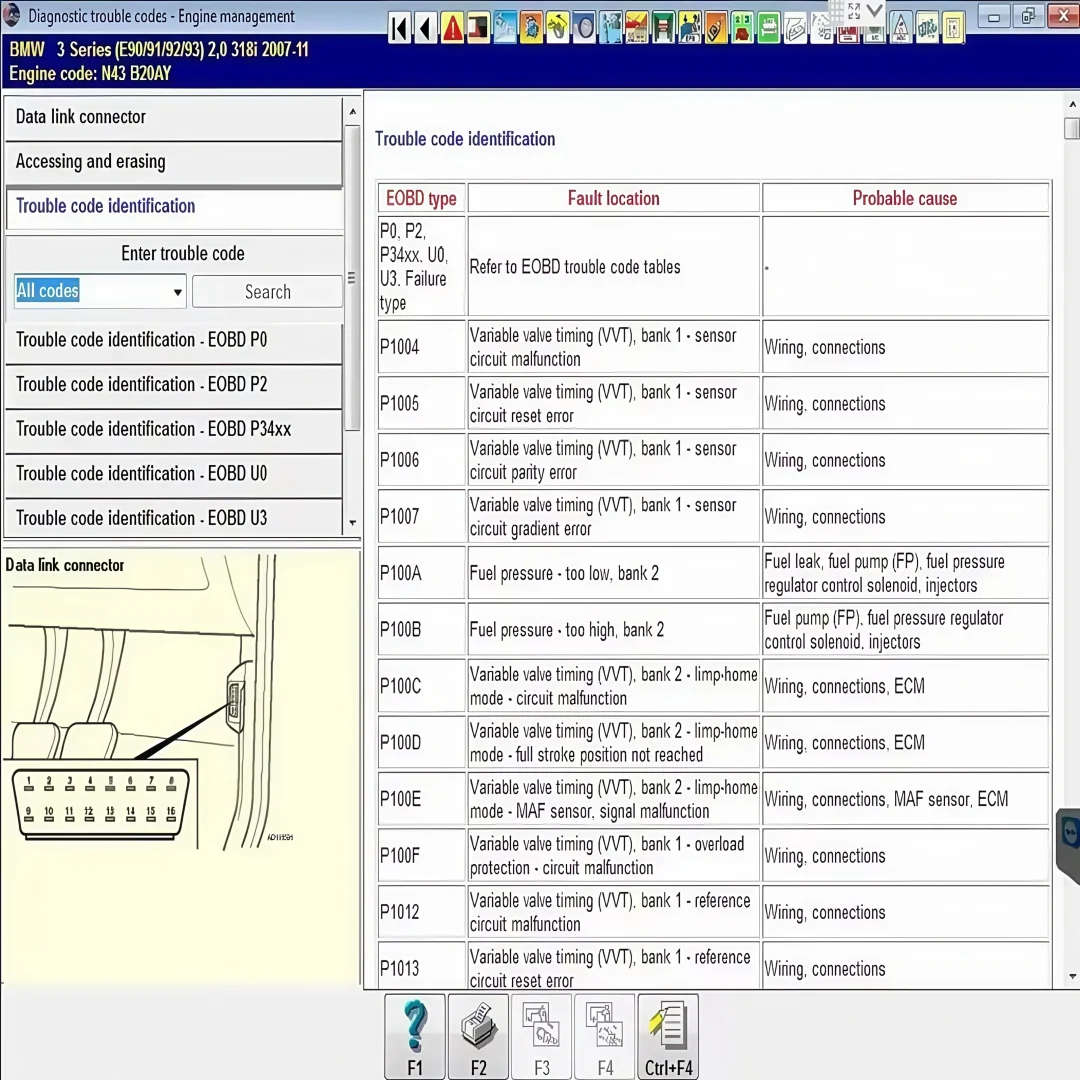Select the Data link connector sidebar entry
The width and height of the screenshot is (1080, 1080).
click(x=174, y=116)
